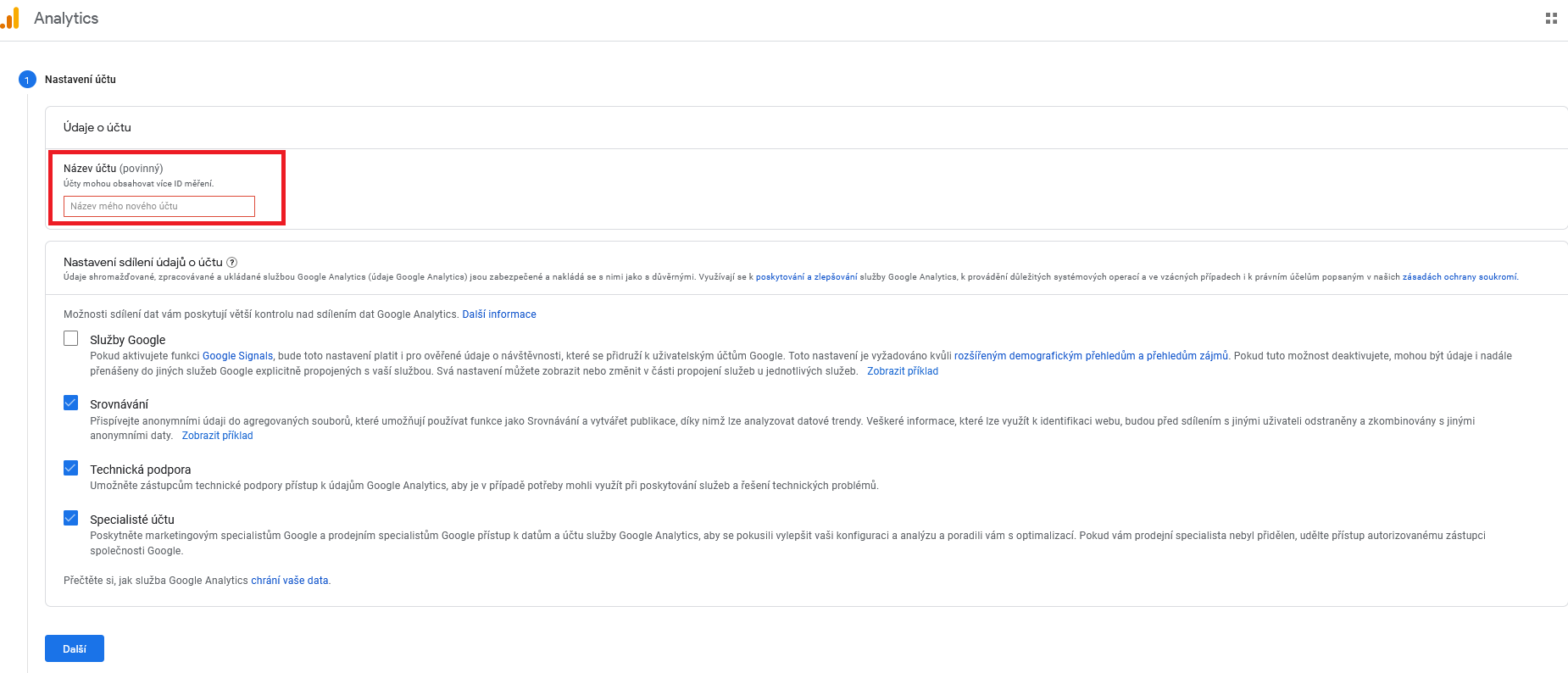This screenshot has height=673, width=1568.
Task: Open the Další informace link
Action: 499,314
